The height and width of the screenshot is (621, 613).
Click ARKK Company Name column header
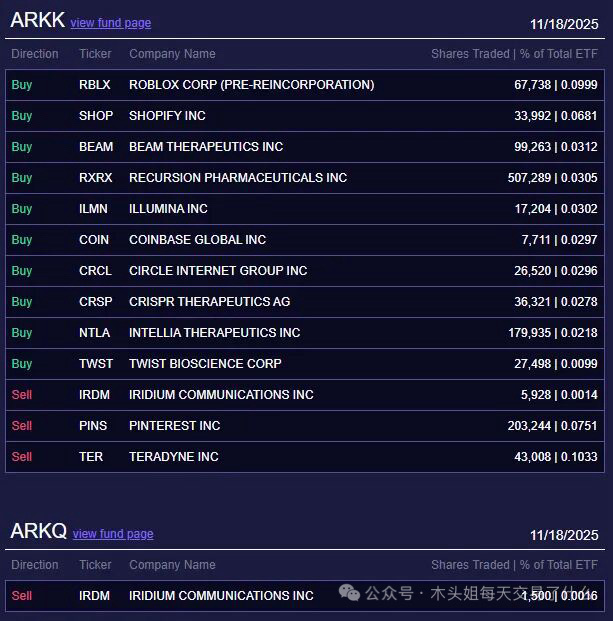pos(172,54)
